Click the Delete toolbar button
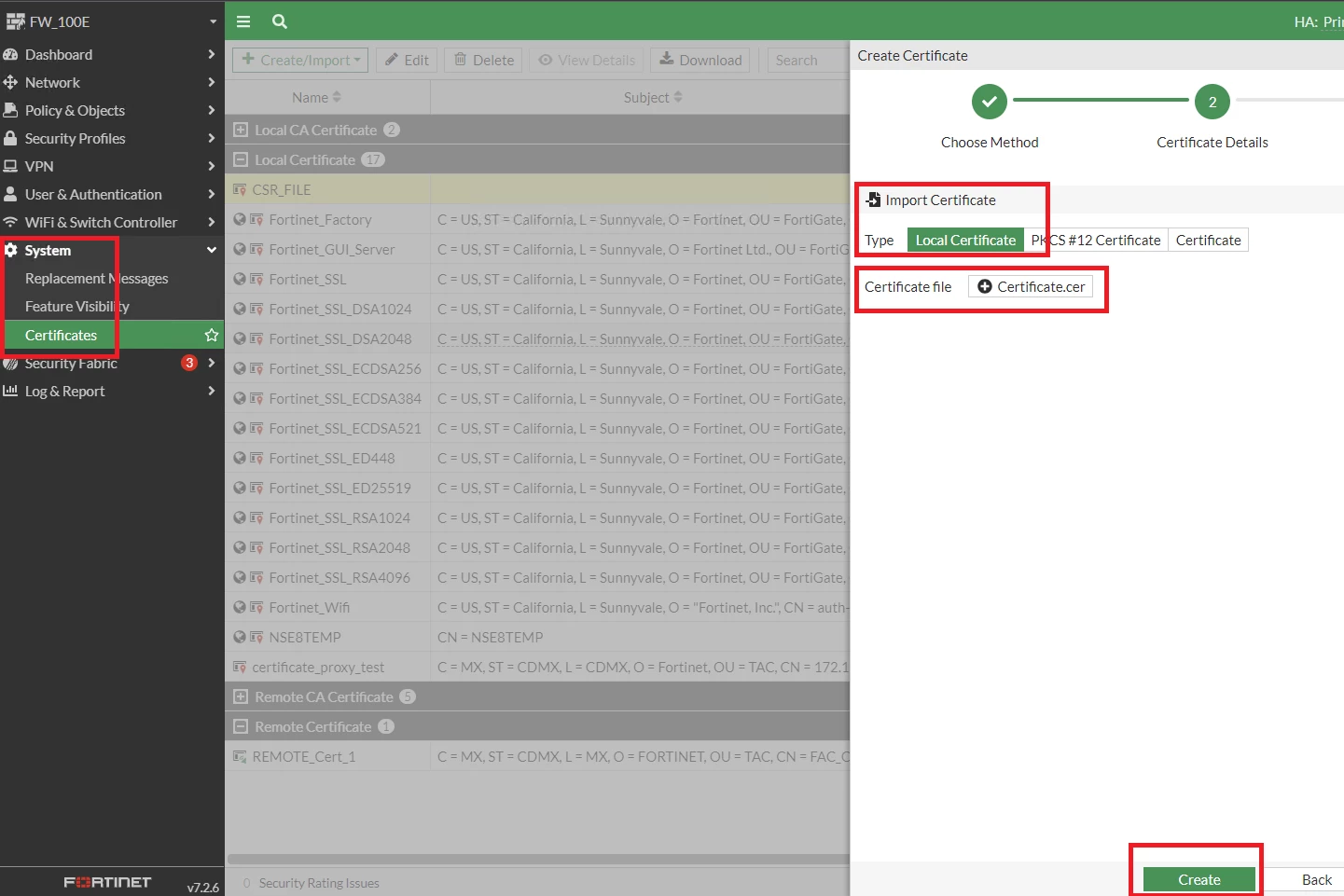1344x896 pixels. (x=484, y=60)
